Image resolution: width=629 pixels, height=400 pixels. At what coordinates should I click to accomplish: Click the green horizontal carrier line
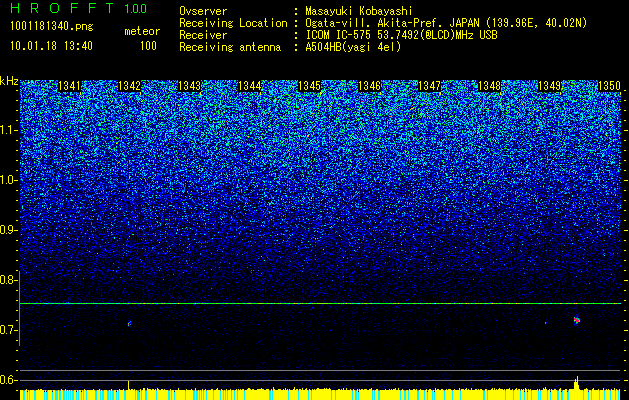320,303
